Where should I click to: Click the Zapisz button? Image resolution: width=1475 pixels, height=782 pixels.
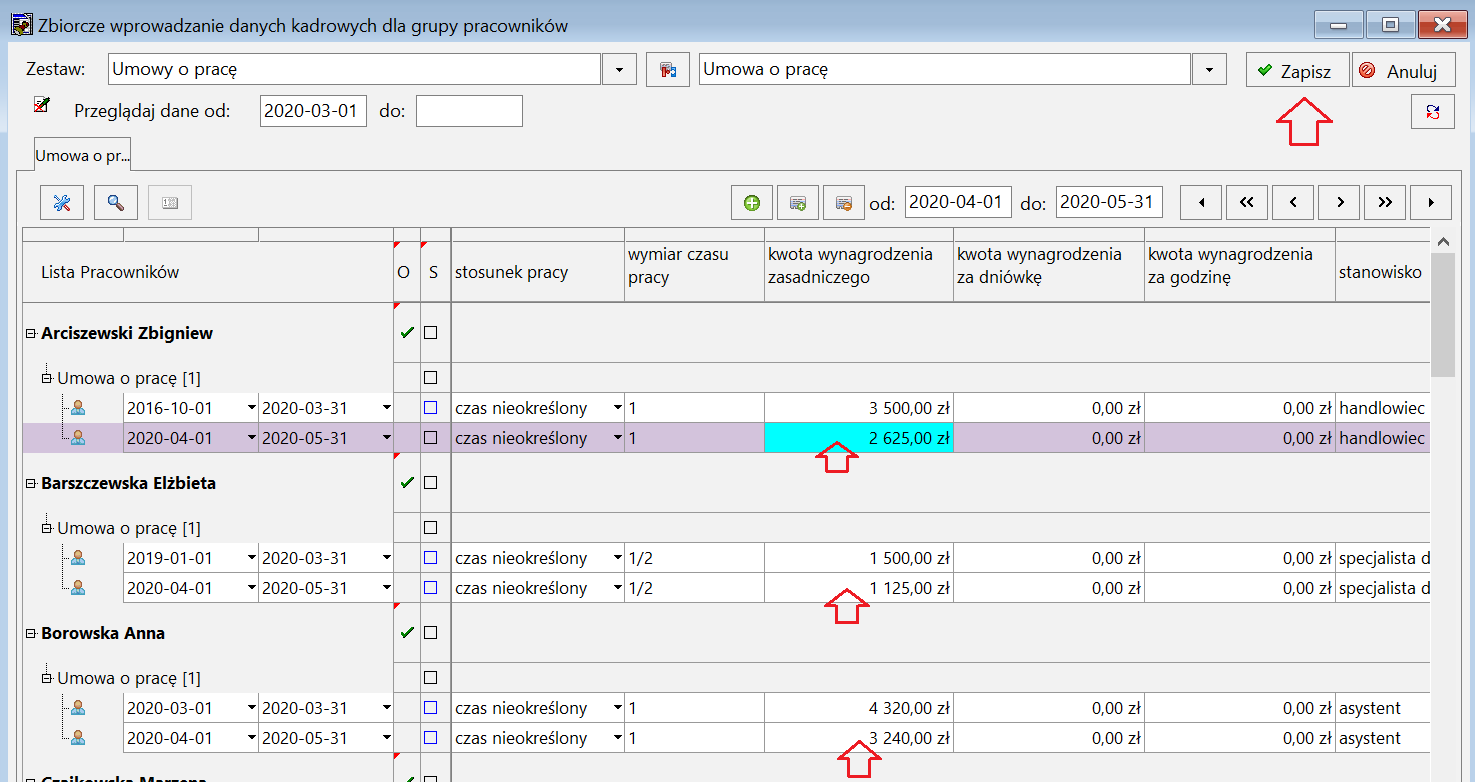point(1297,71)
